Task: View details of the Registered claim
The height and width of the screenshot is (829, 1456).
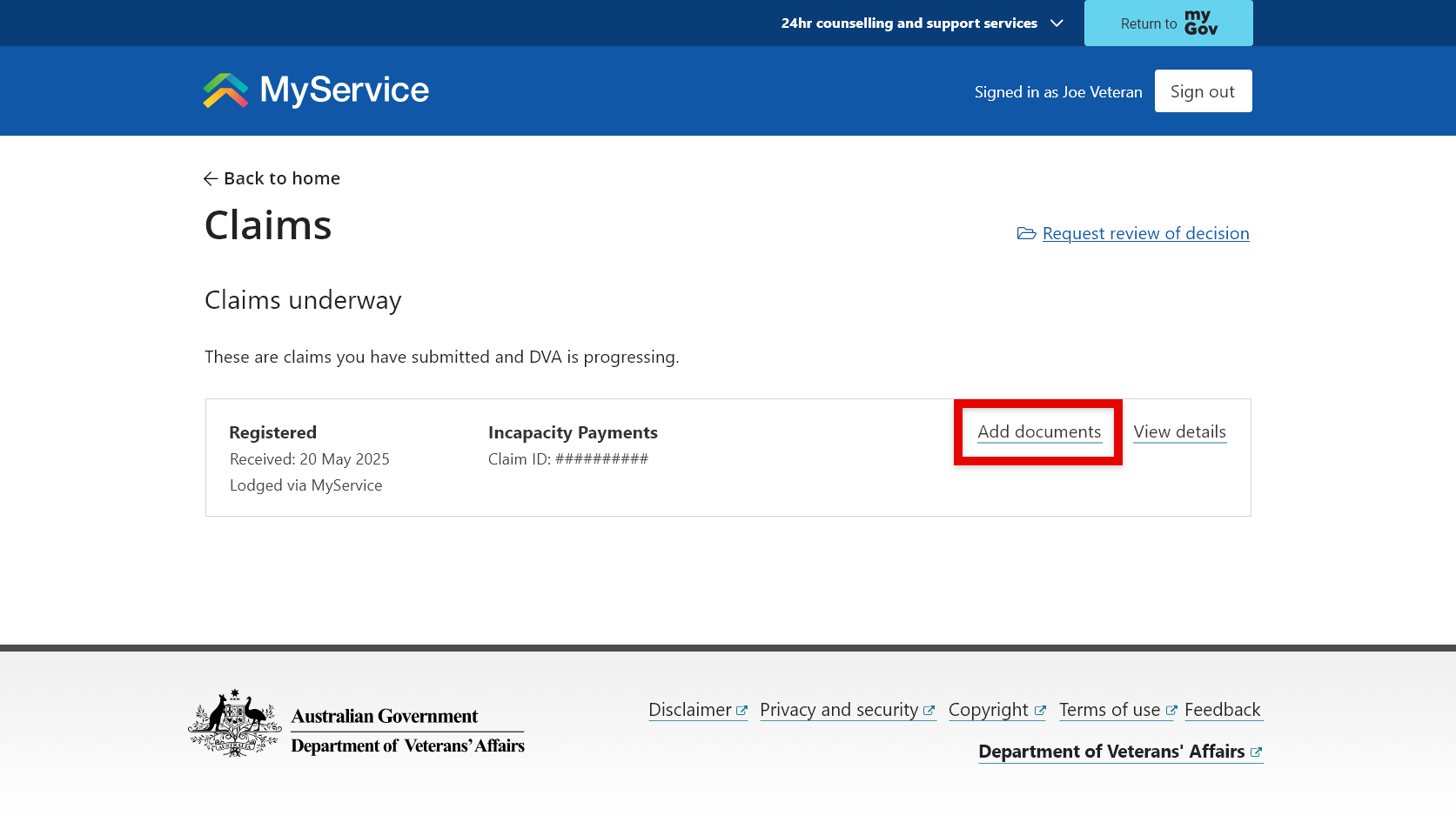Action: pyautogui.click(x=1179, y=431)
